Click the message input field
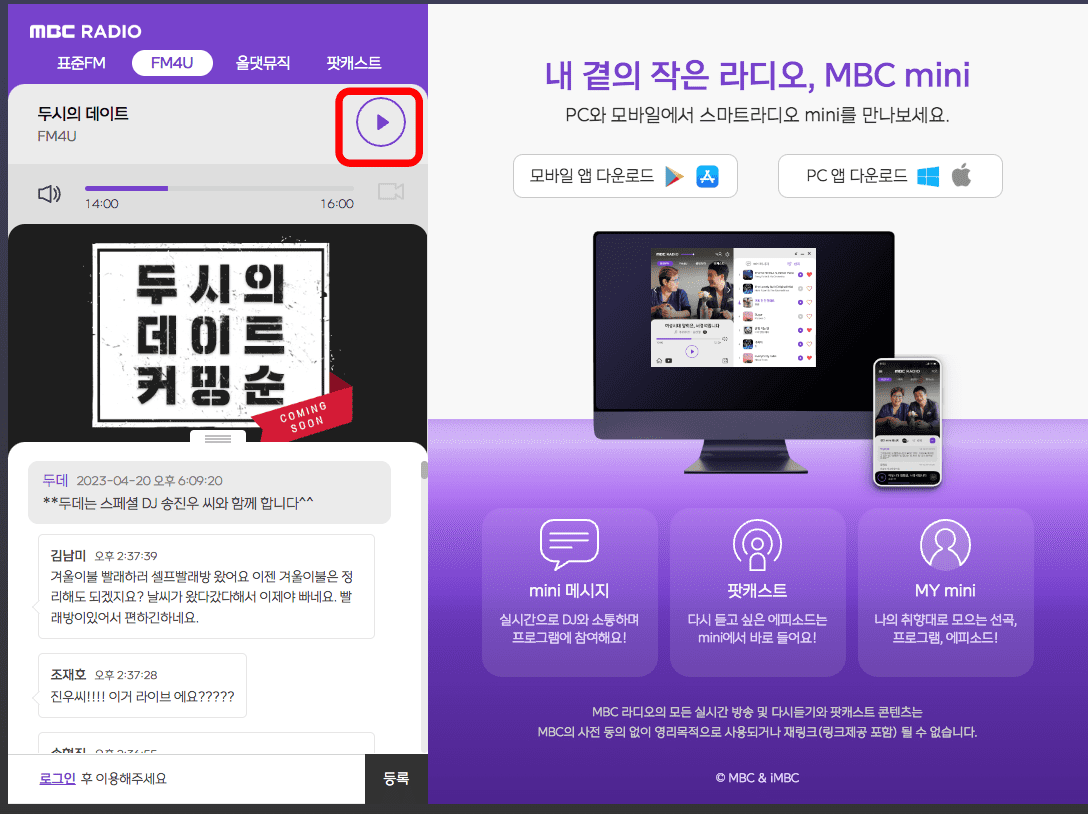This screenshot has height=814, width=1088. [x=187, y=779]
